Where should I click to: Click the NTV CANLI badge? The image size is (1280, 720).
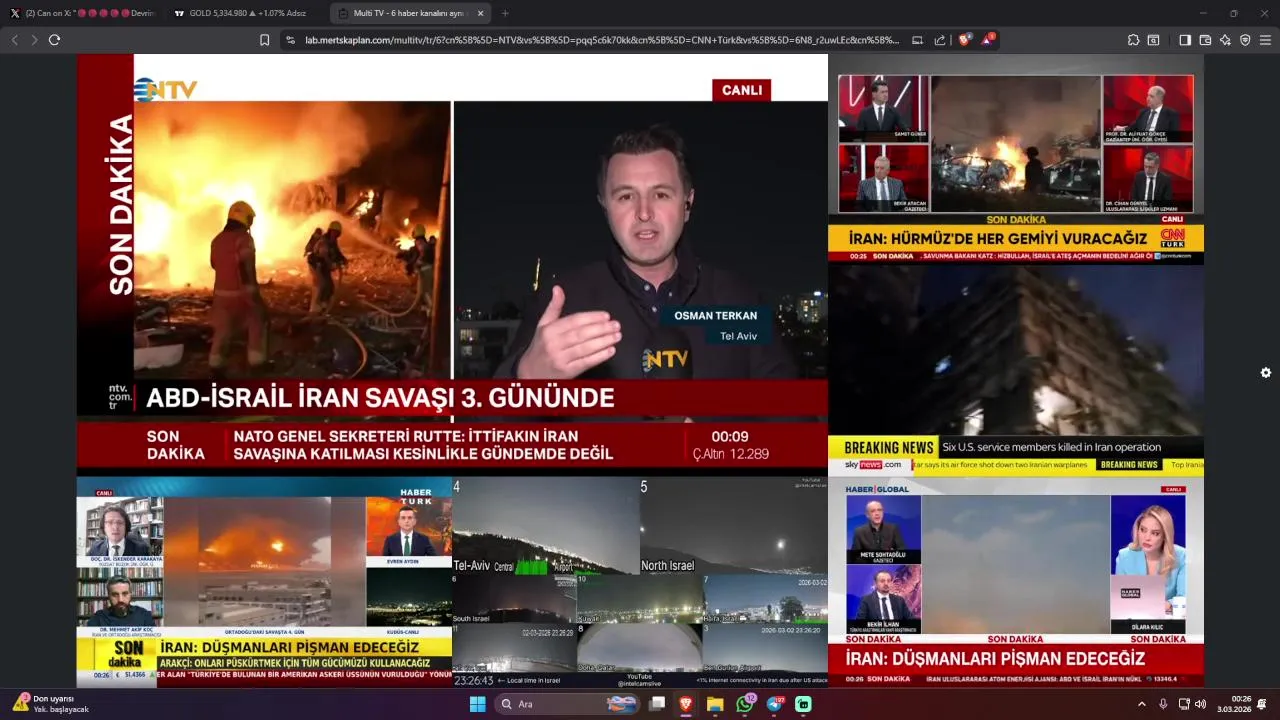[x=741, y=90]
